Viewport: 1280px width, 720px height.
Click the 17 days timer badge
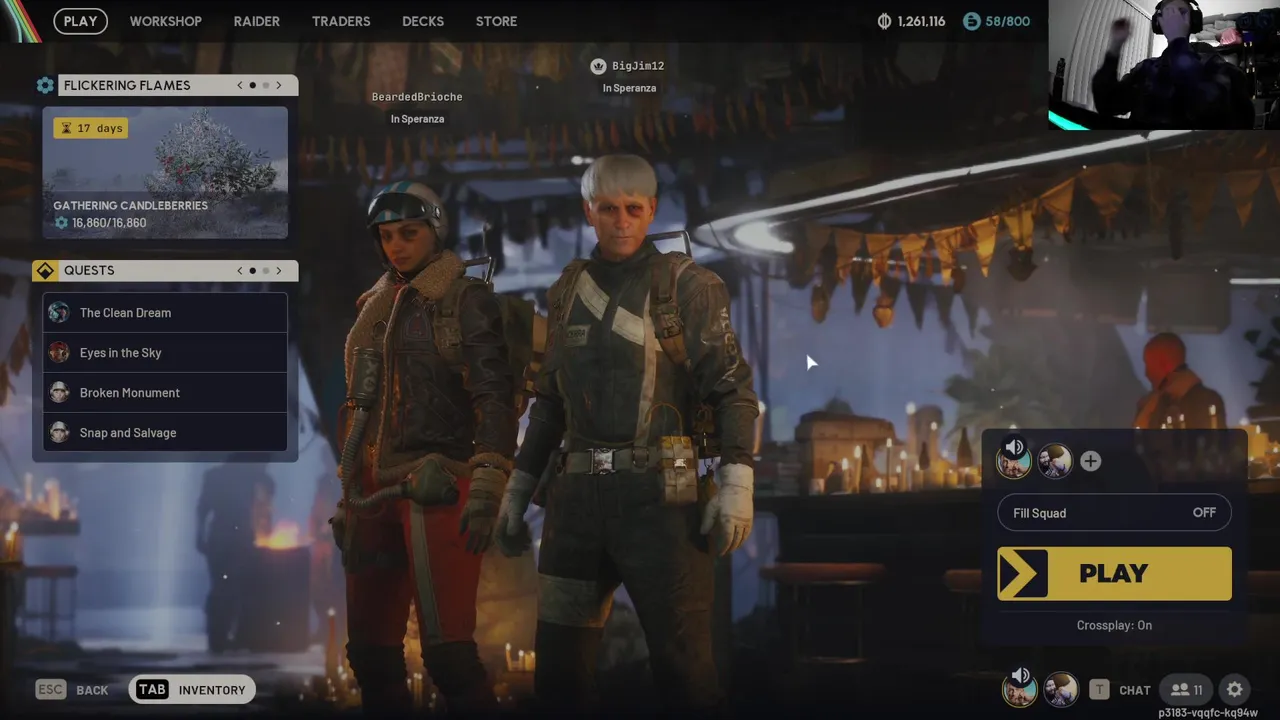tap(91, 128)
